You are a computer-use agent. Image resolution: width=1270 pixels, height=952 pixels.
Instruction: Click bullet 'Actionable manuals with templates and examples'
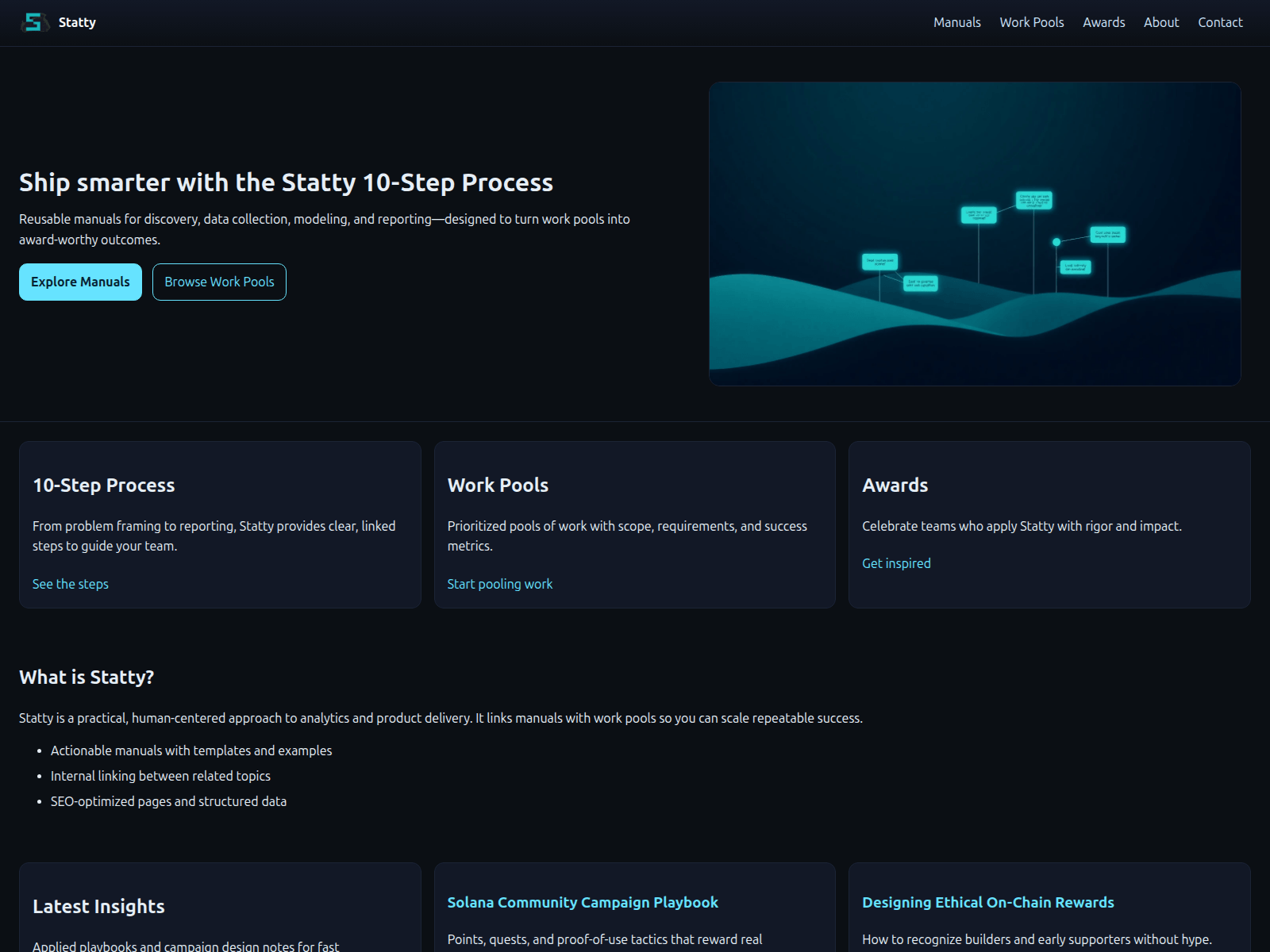191,750
